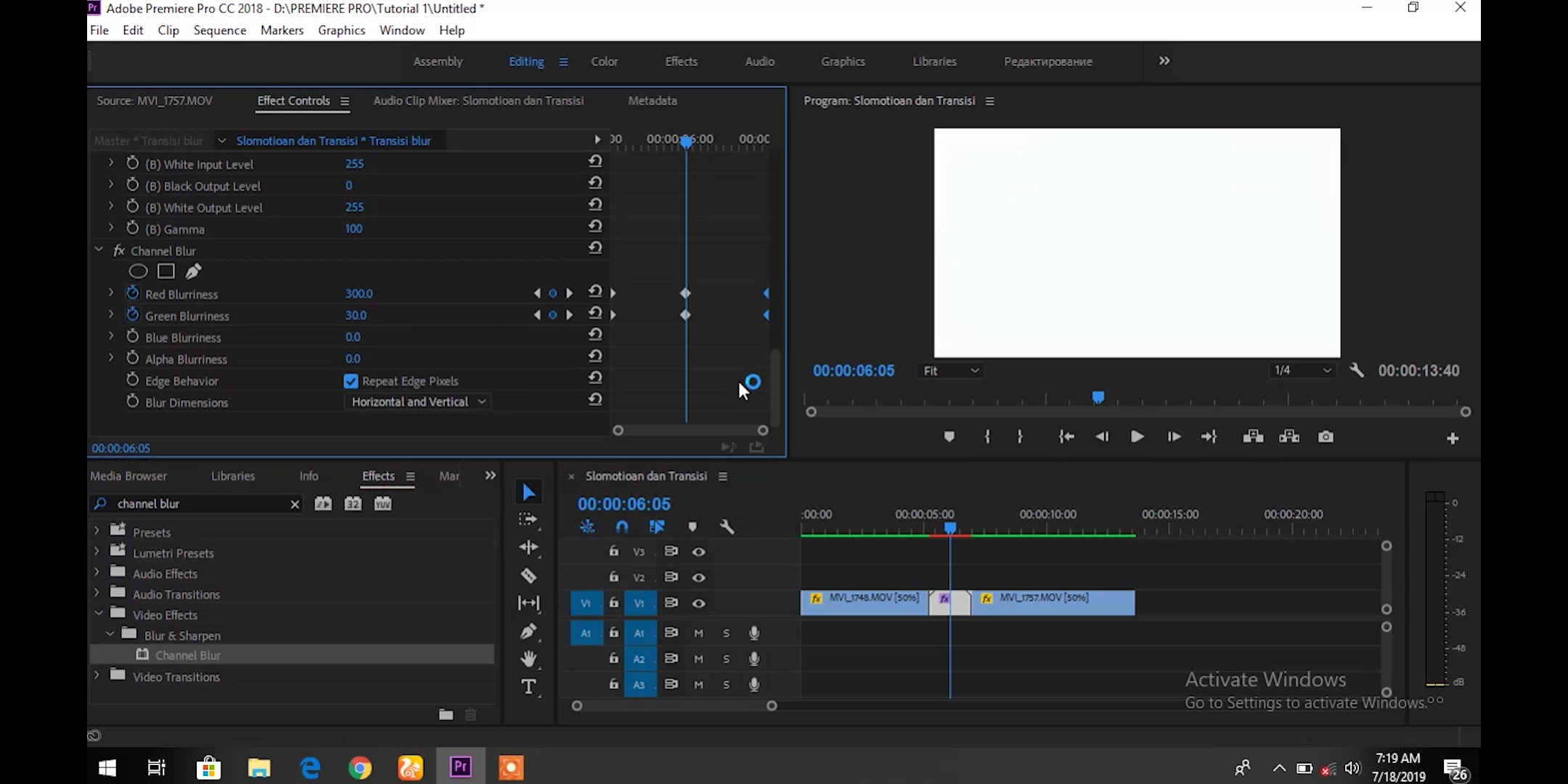The image size is (1568, 784).
Task: Choose the Type tool
Action: [529, 687]
